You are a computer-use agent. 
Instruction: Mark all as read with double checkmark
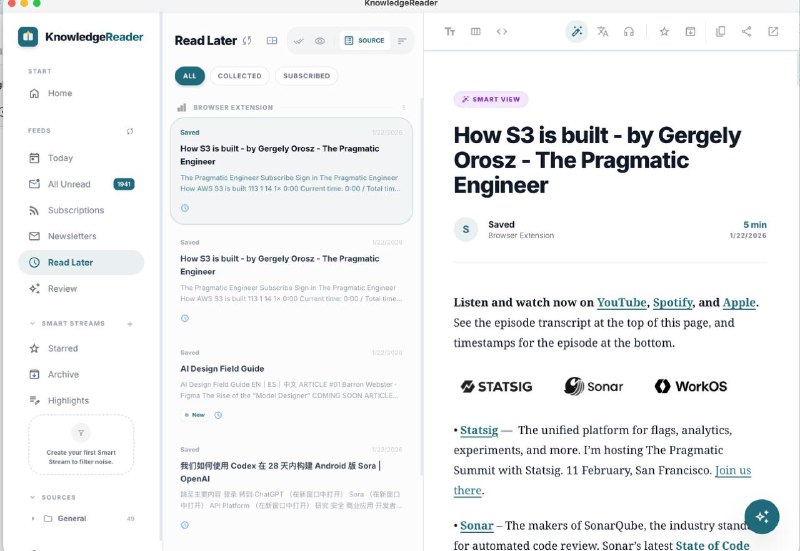pyautogui.click(x=298, y=41)
